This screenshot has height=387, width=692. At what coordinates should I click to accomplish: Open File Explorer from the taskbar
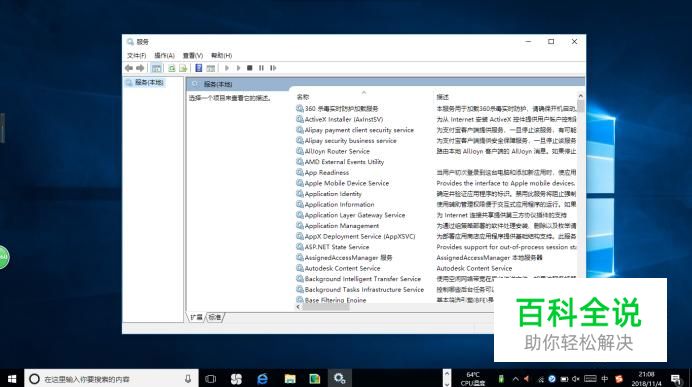tap(290, 379)
